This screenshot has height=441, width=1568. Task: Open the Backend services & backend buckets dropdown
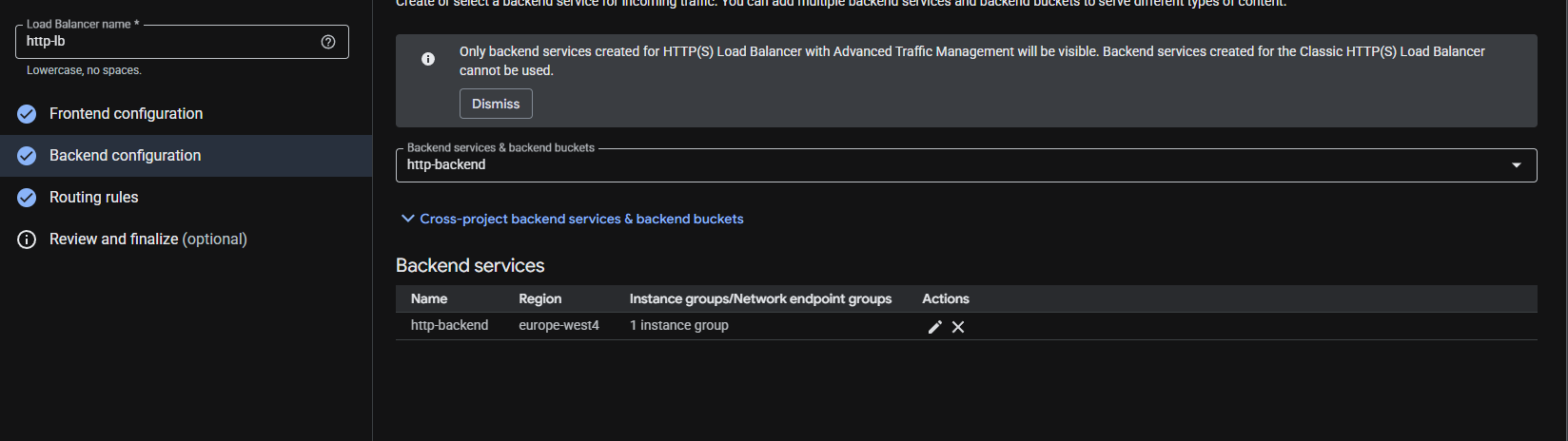point(966,165)
